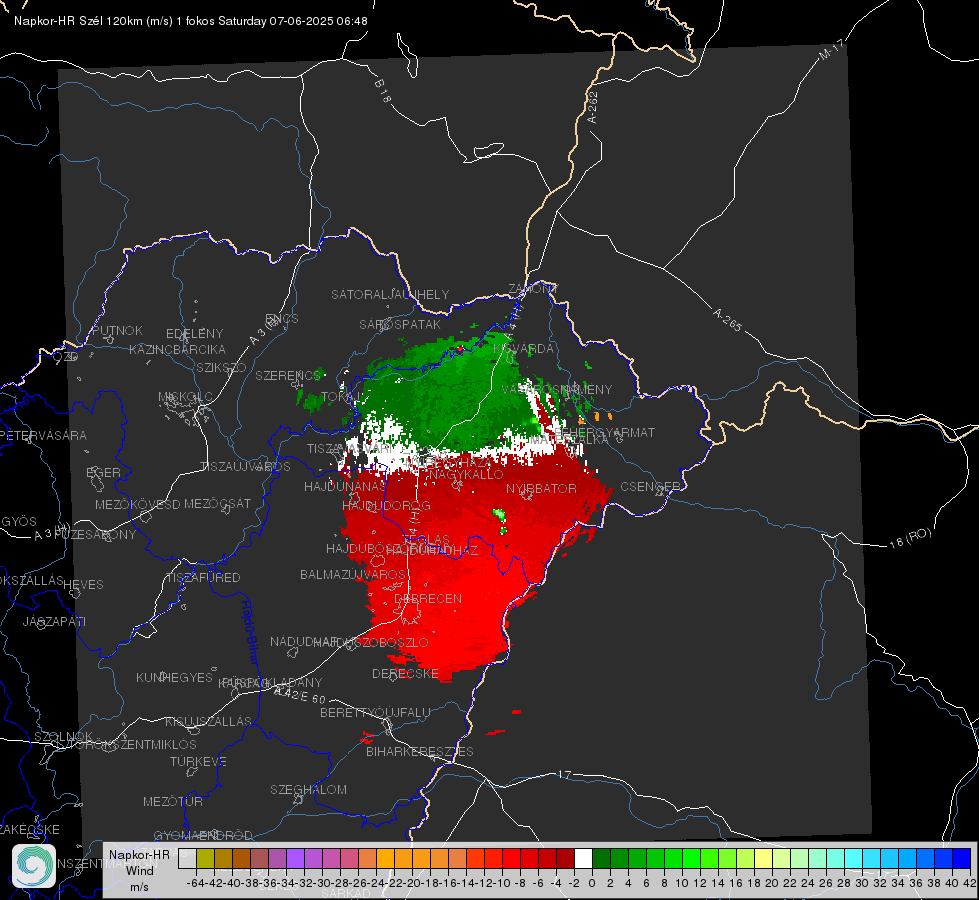The image size is (979, 900).
Task: Click the BERETTYOUJFALU city label
Action: (x=375, y=712)
